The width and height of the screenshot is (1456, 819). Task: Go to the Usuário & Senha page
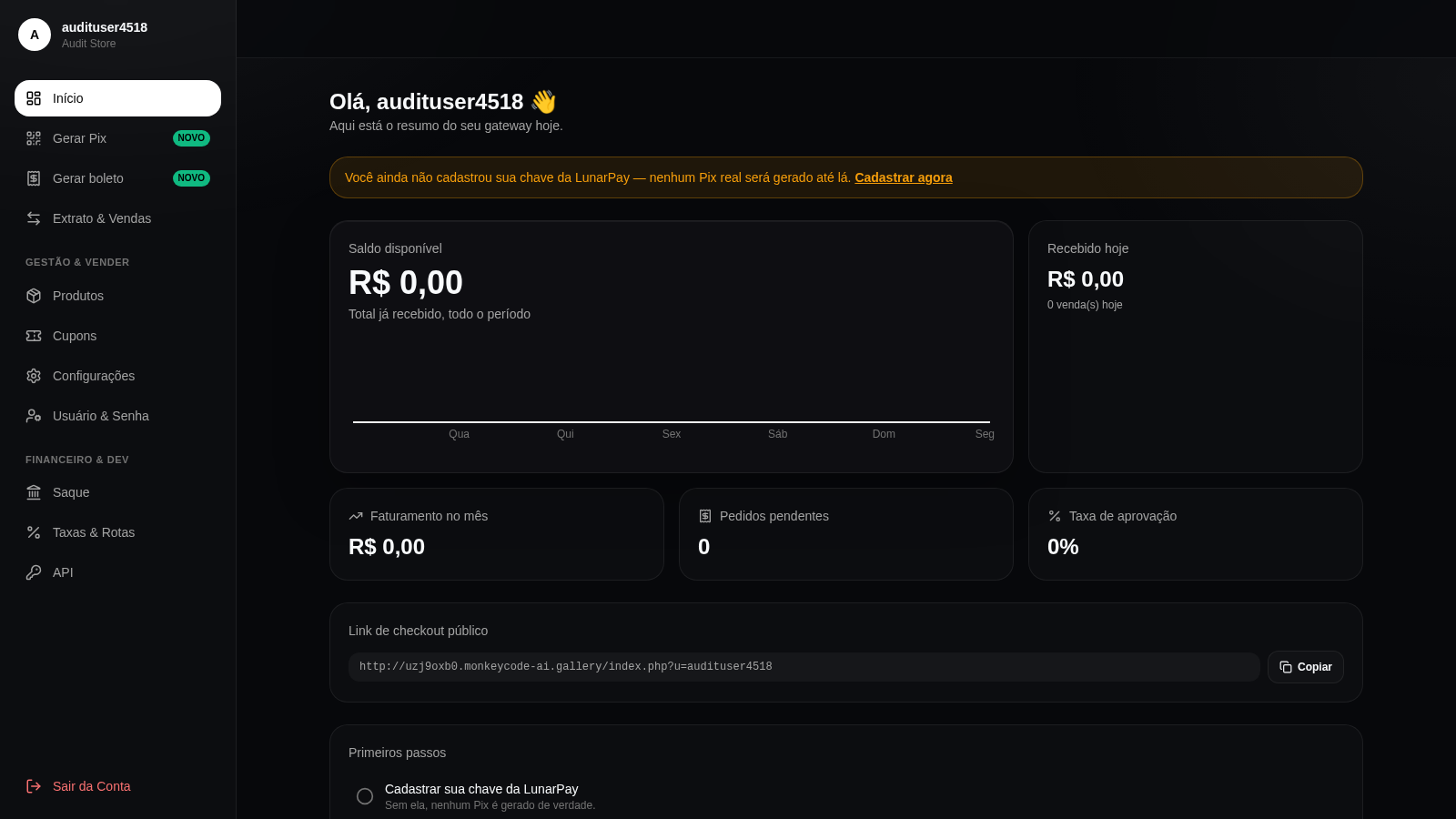[x=117, y=416]
